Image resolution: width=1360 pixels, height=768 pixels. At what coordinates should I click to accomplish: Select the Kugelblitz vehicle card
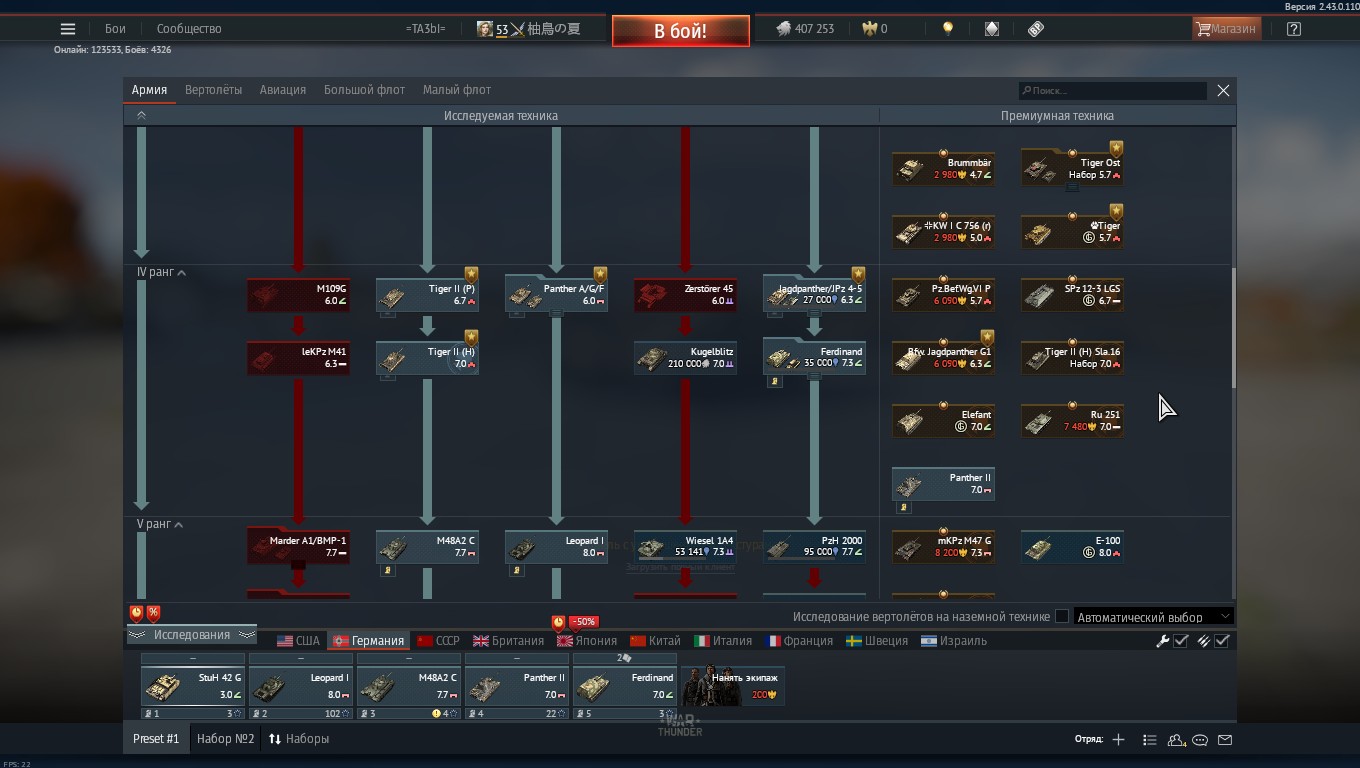[685, 358]
